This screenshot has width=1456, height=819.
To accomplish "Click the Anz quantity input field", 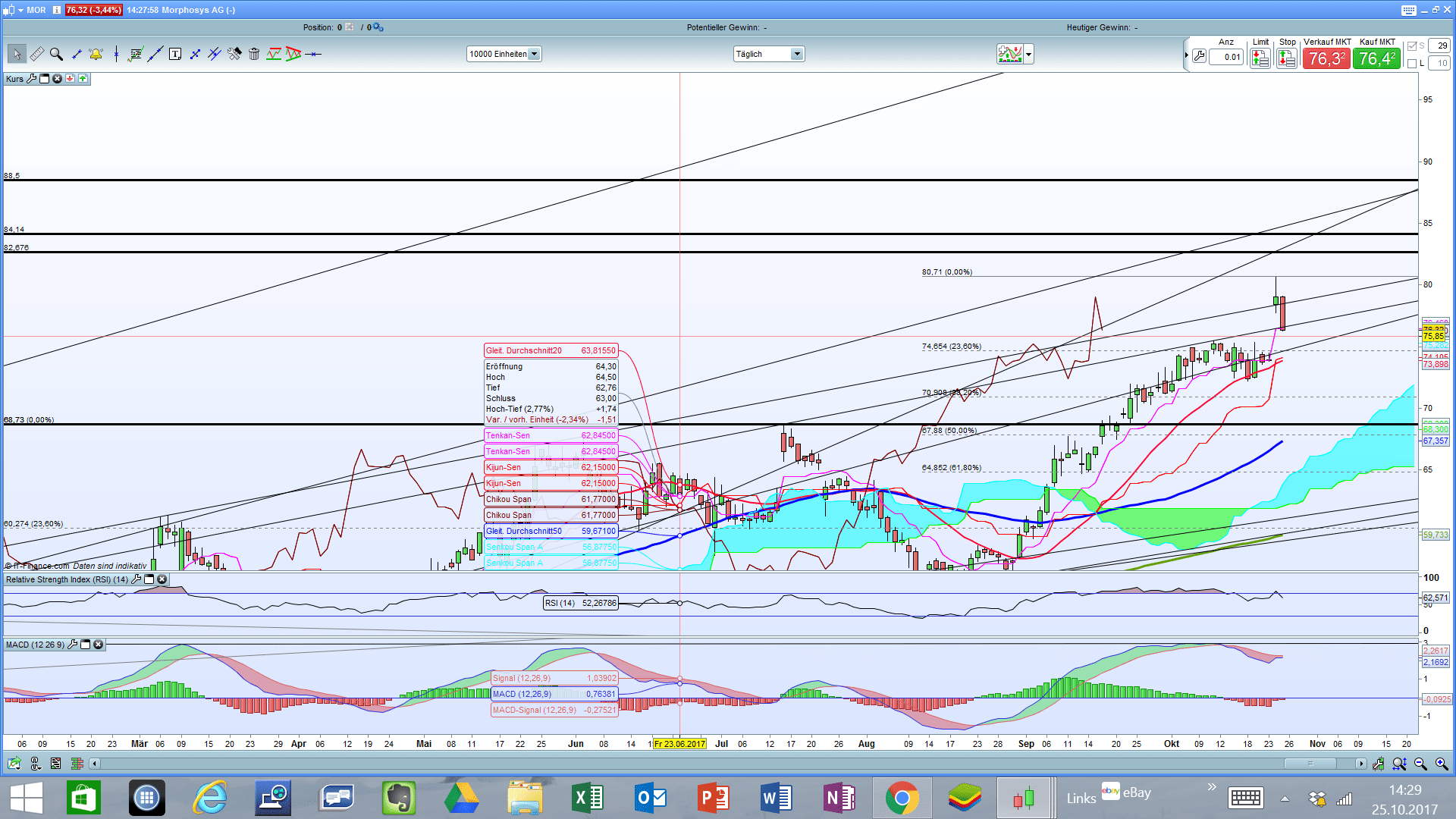I will point(1226,57).
